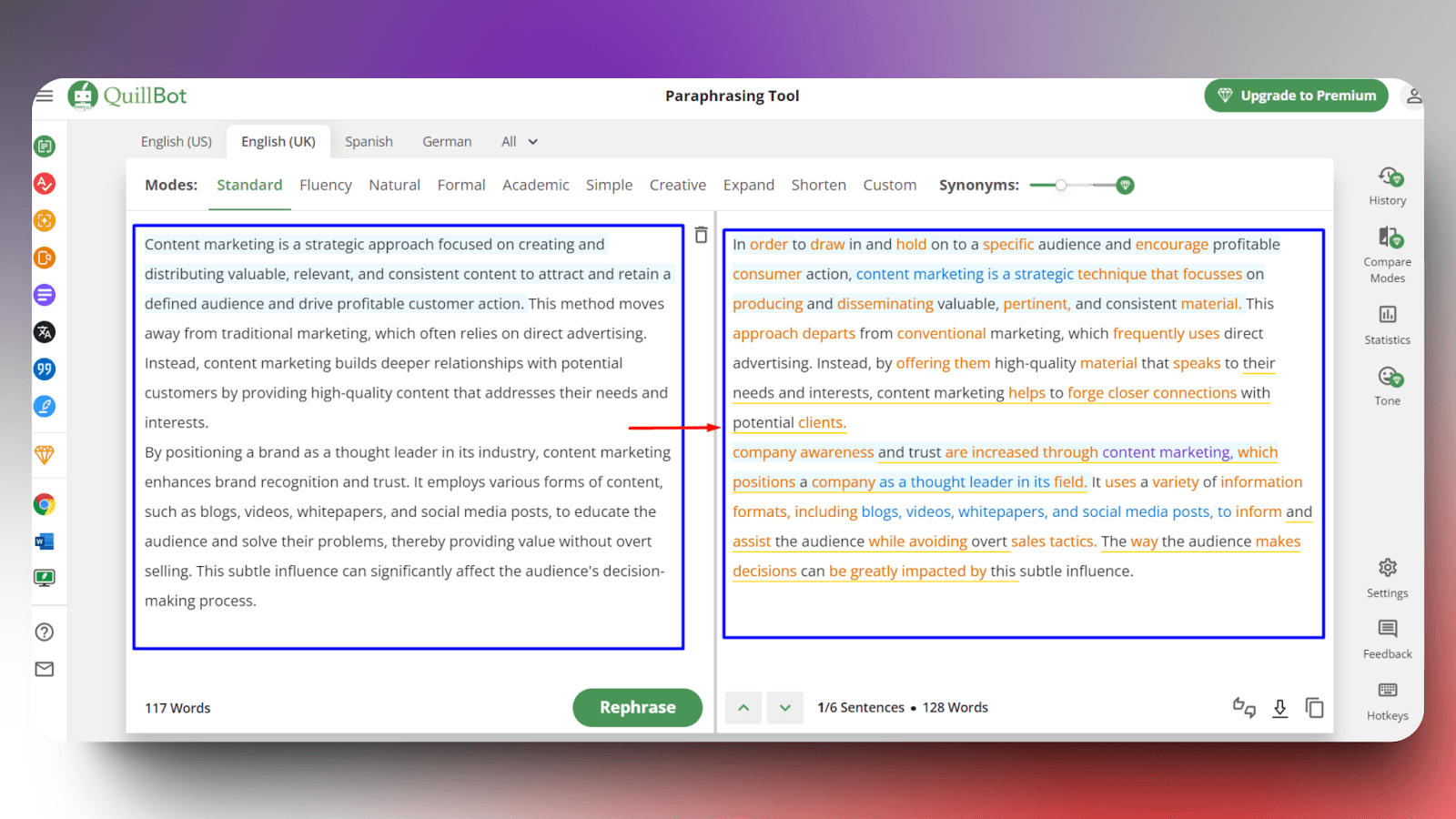Click the word 'conventional' in the output

tap(941, 334)
